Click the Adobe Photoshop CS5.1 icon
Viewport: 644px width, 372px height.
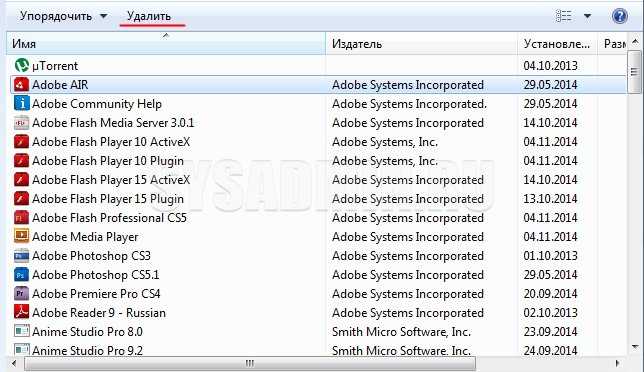coord(21,274)
